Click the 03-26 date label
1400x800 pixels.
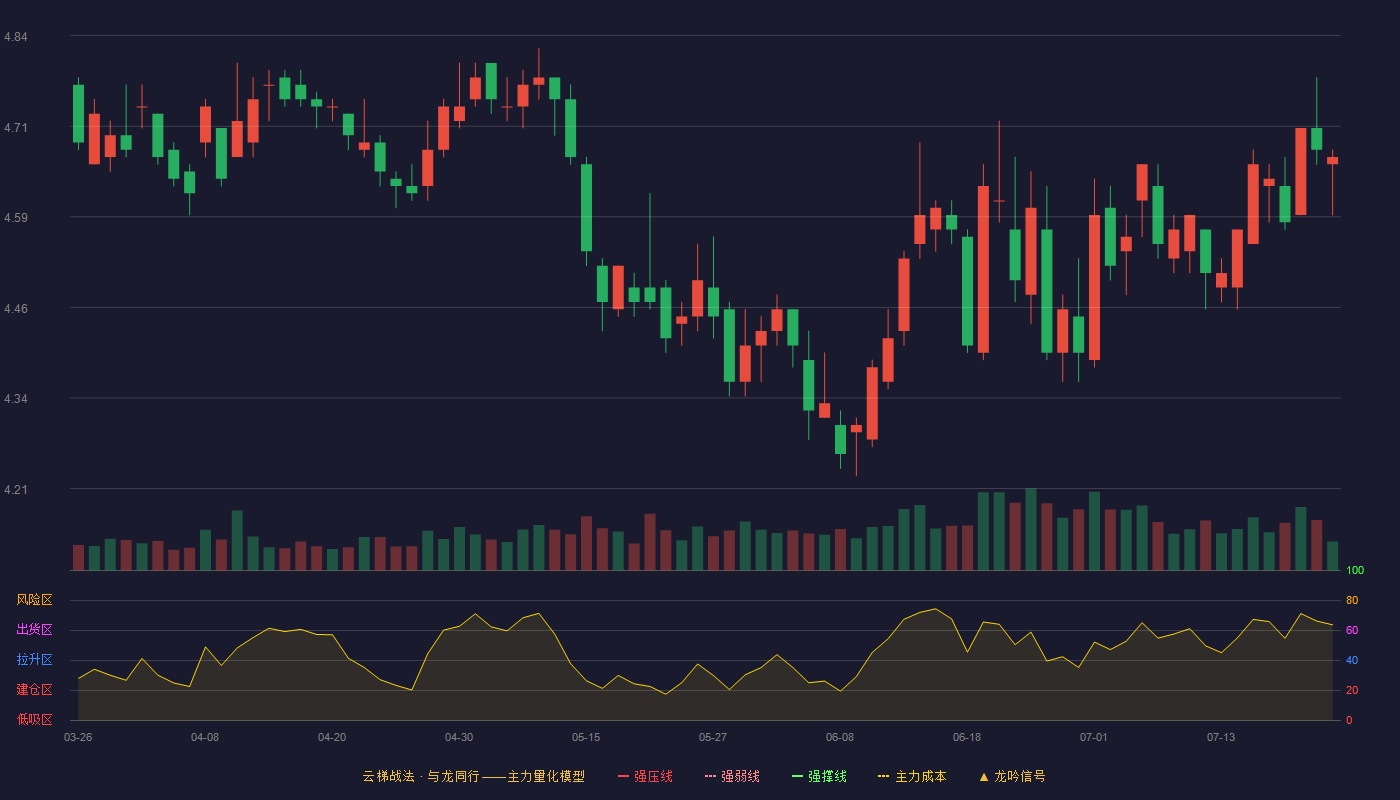pyautogui.click(x=78, y=737)
